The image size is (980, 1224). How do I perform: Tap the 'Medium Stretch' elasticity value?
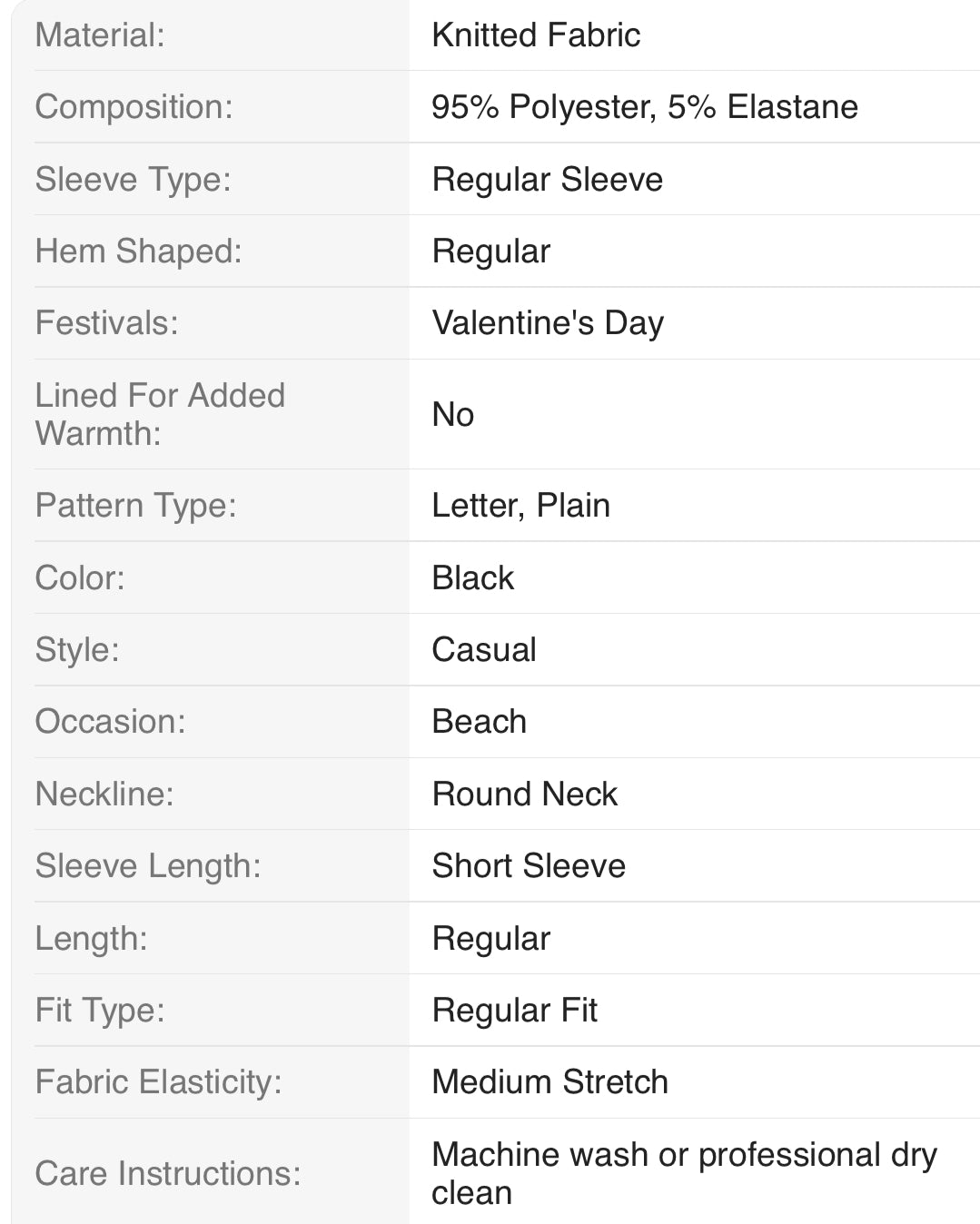pos(549,1082)
